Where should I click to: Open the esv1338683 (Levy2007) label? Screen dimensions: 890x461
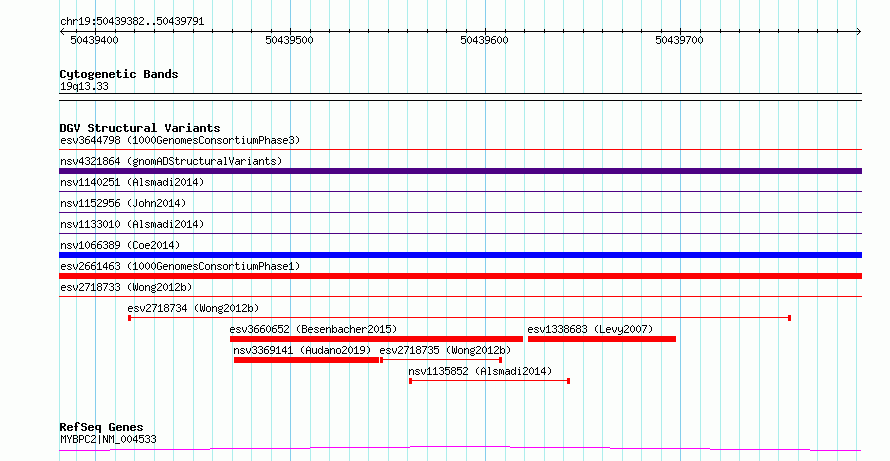tap(590, 329)
